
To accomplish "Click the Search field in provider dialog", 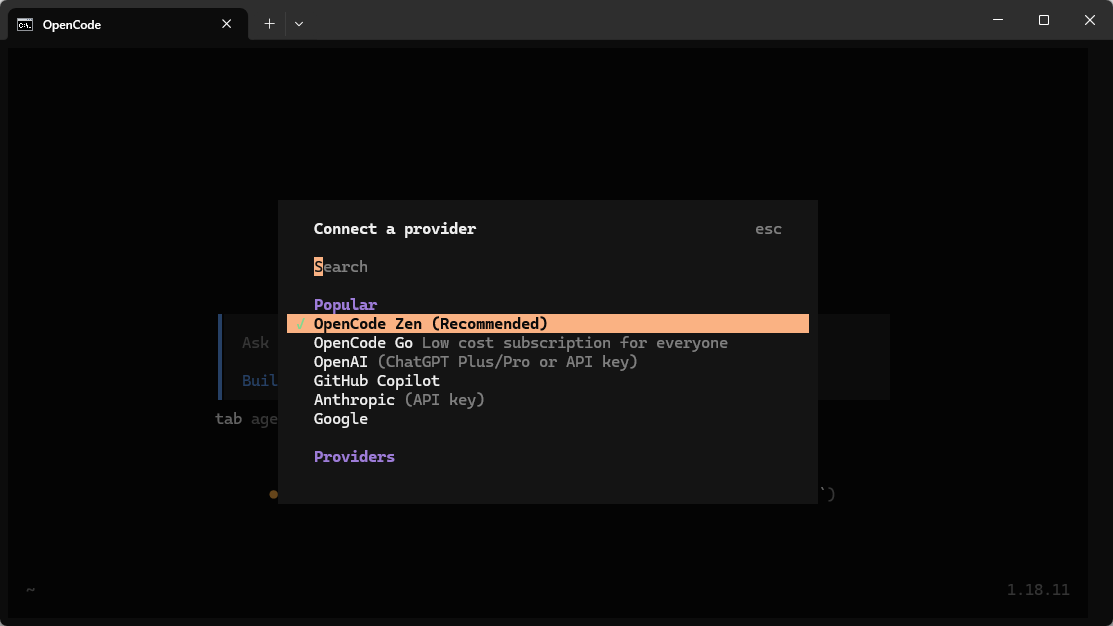I will click(547, 267).
